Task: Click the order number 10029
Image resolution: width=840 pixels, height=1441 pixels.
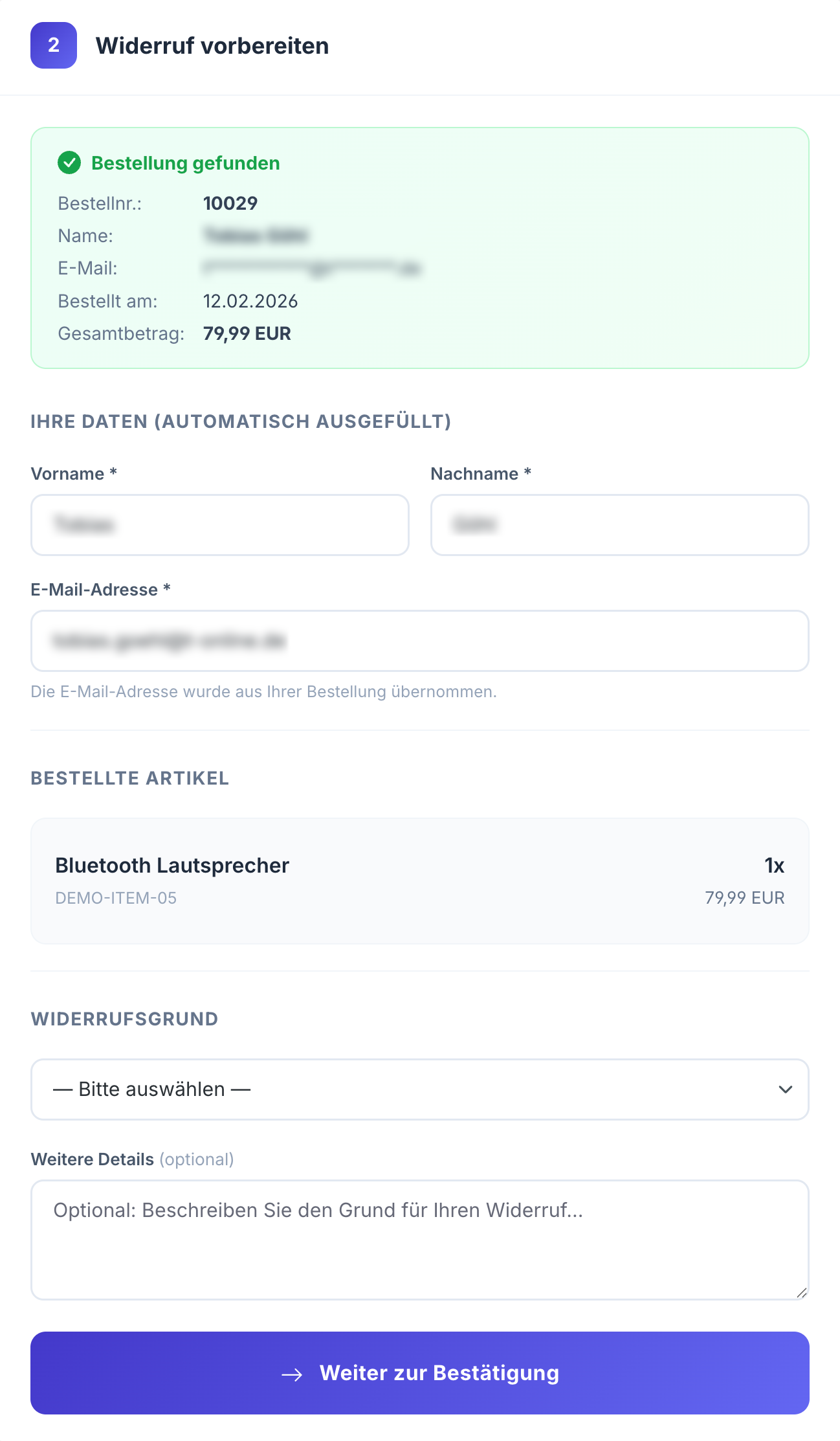Action: tap(230, 203)
